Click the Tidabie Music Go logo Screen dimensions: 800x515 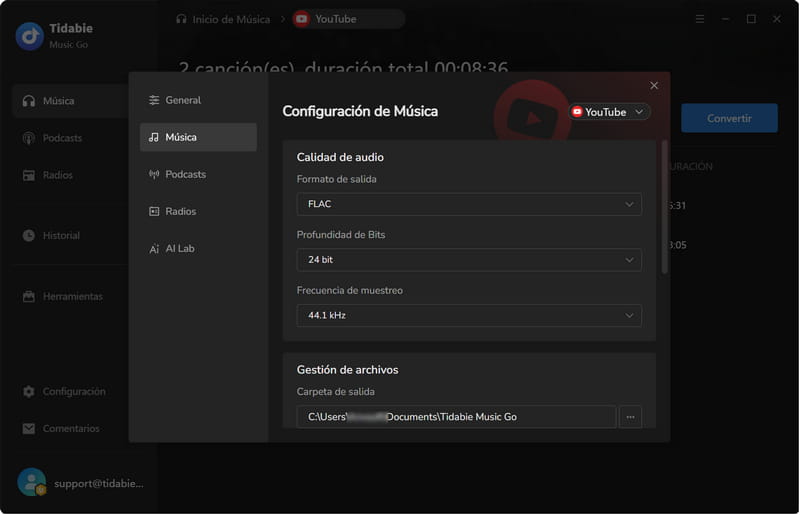point(30,36)
